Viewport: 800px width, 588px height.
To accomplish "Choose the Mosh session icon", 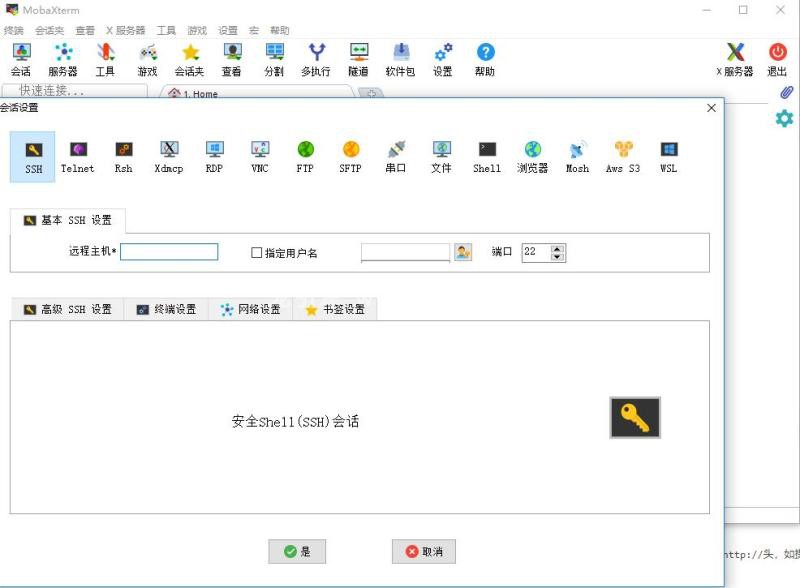I will 578,157.
